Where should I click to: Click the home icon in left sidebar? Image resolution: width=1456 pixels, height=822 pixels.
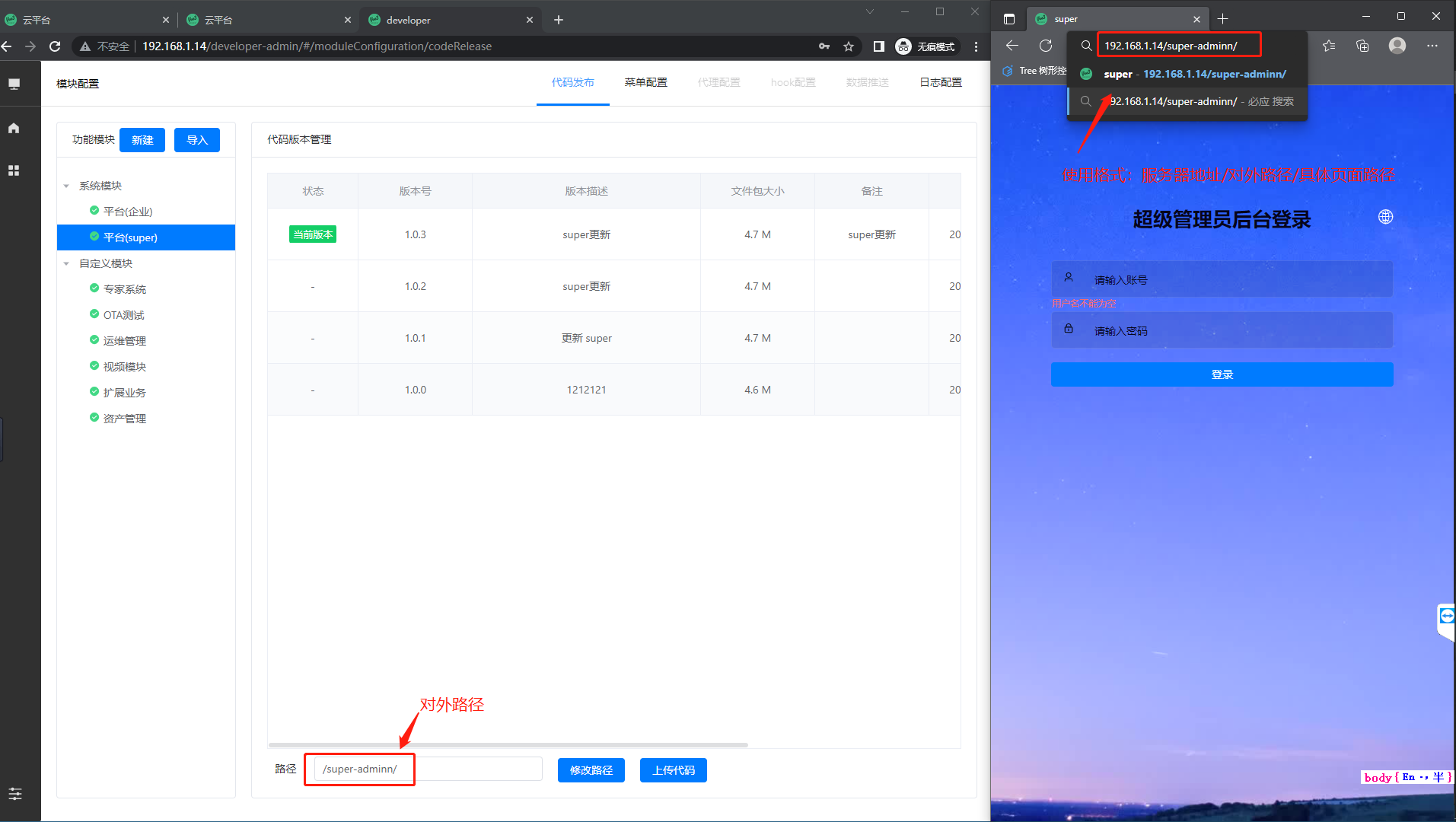click(x=14, y=128)
